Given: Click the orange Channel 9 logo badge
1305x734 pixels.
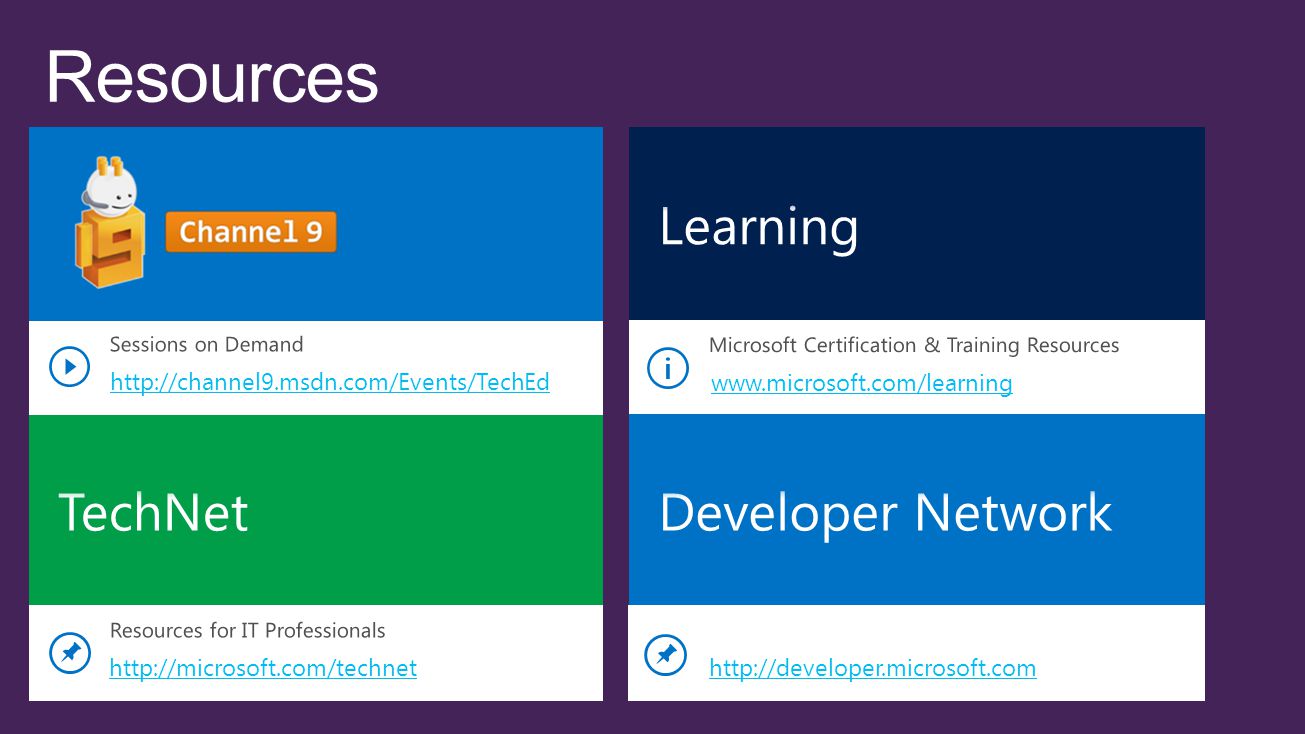Looking at the screenshot, I should (x=251, y=232).
